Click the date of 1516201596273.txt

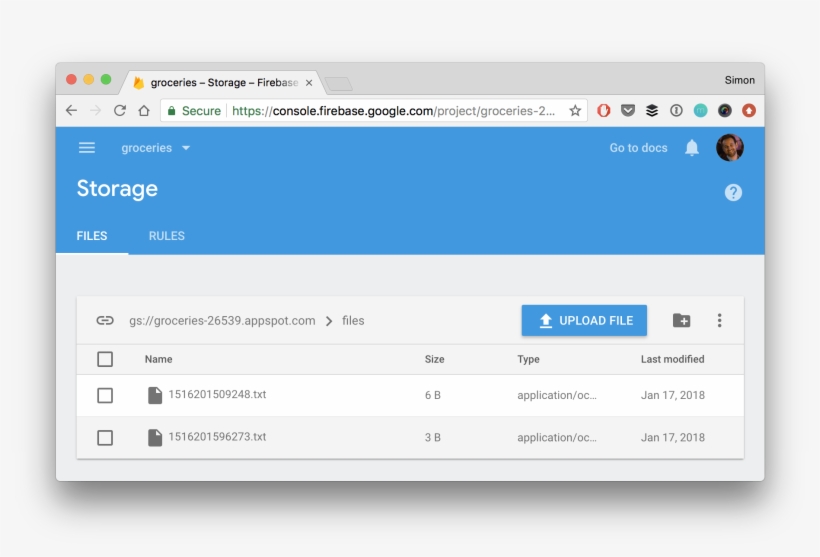673,438
